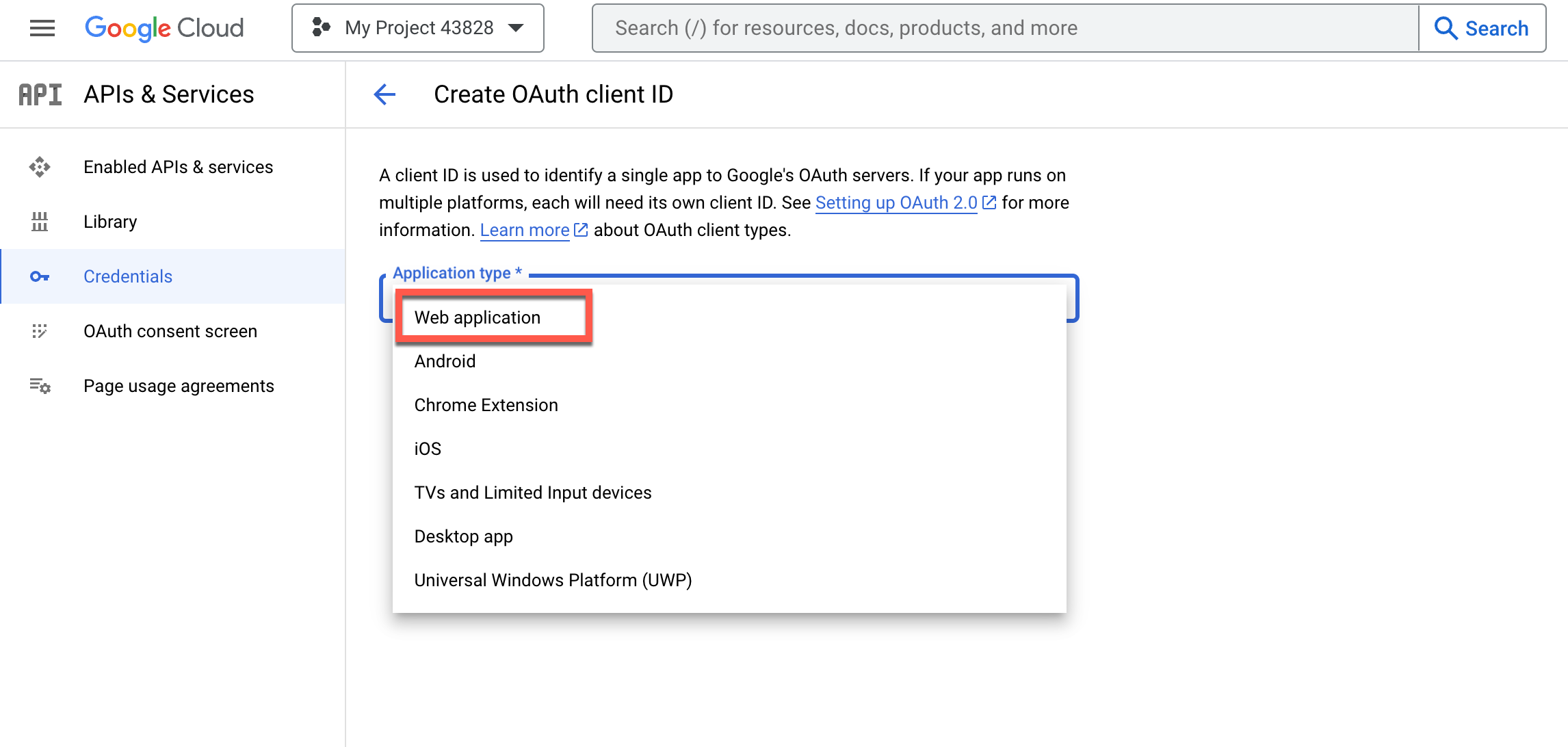The image size is (1568, 747).
Task: Click the Credentials key icon
Action: click(40, 276)
